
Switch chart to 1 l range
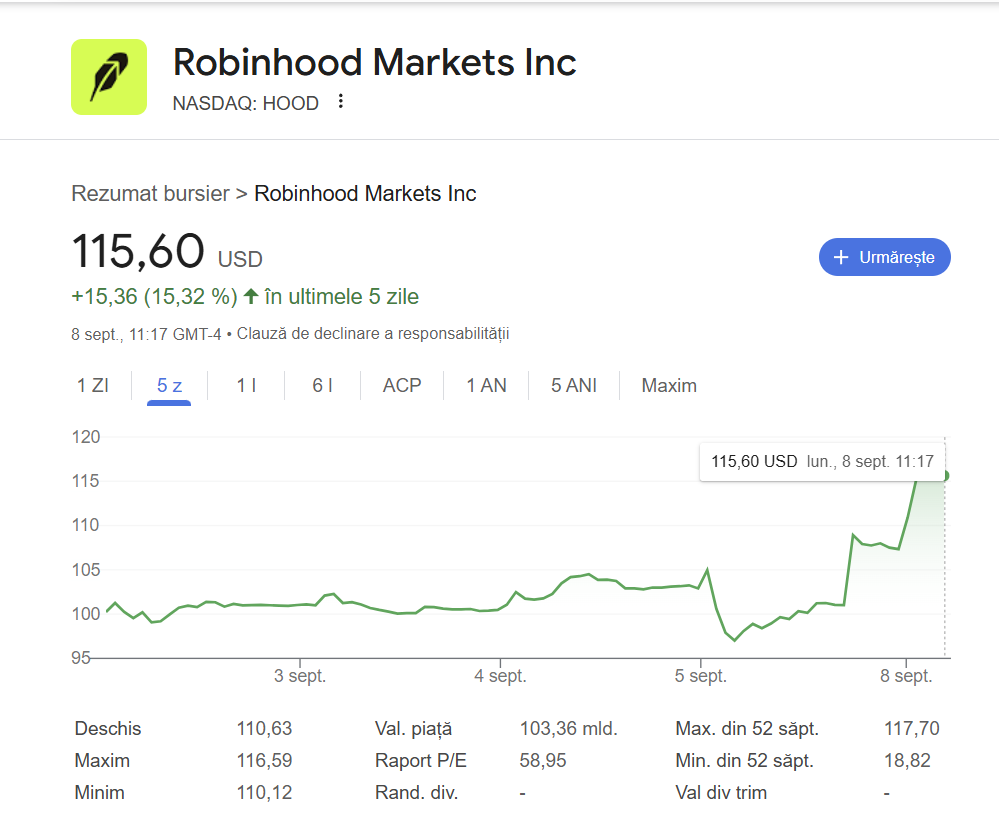(247, 386)
